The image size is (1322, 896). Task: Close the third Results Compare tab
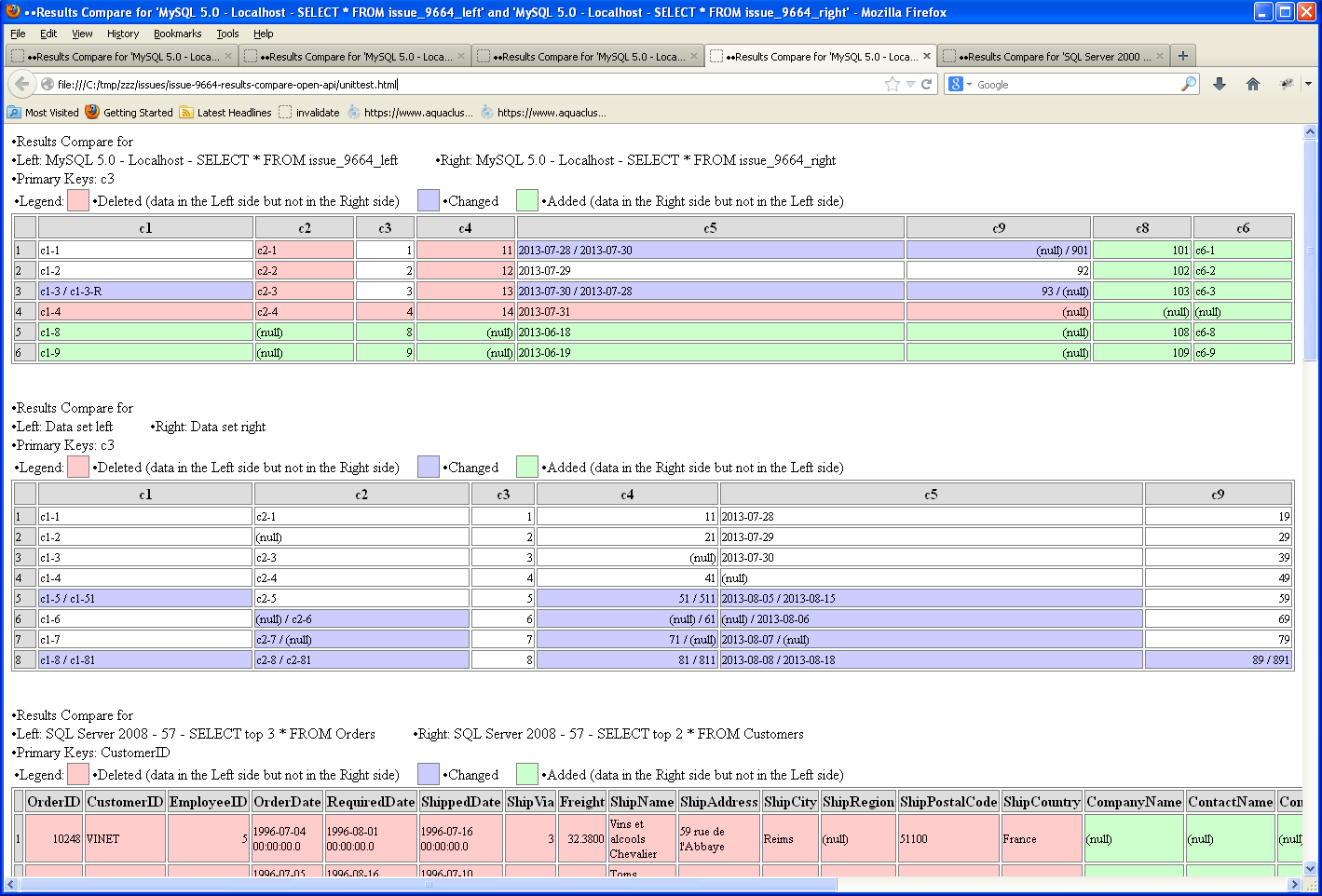[694, 56]
